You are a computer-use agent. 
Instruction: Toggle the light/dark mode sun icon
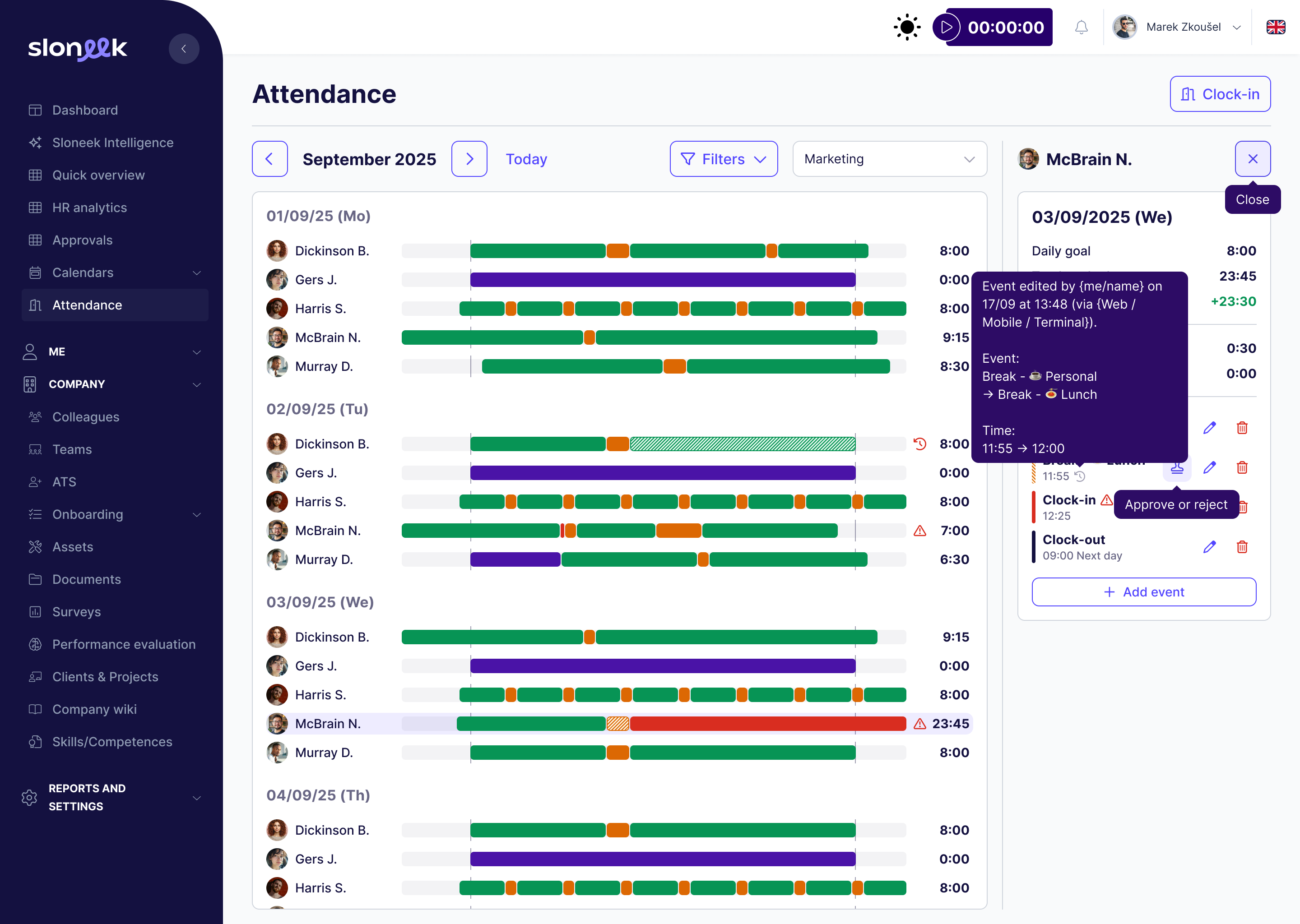coord(907,28)
